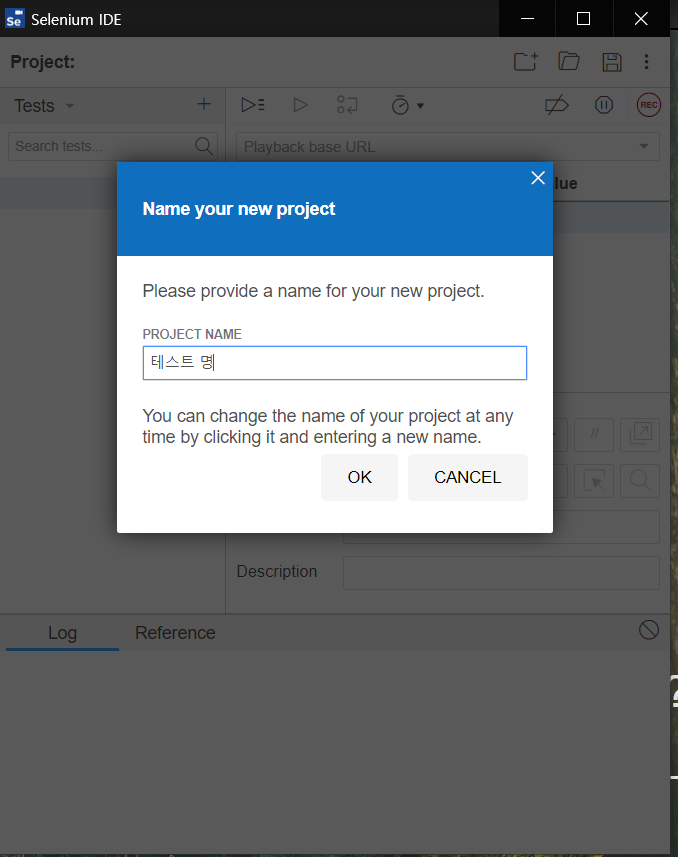Toggle disable breakpoints icon

point(556,105)
